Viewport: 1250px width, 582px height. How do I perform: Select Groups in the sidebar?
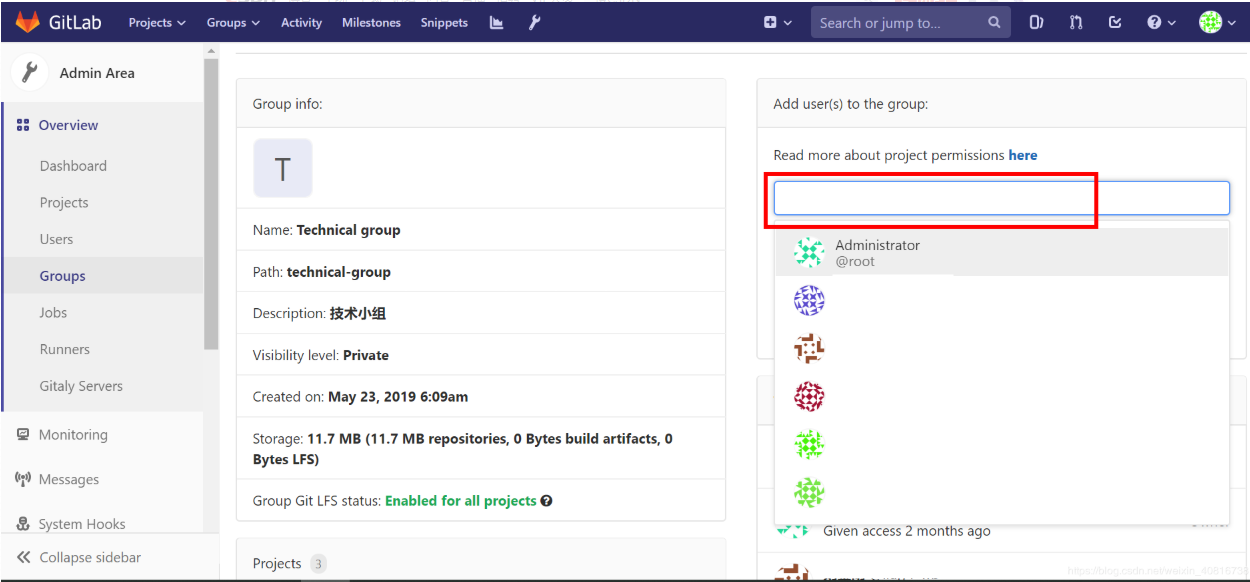click(63, 276)
